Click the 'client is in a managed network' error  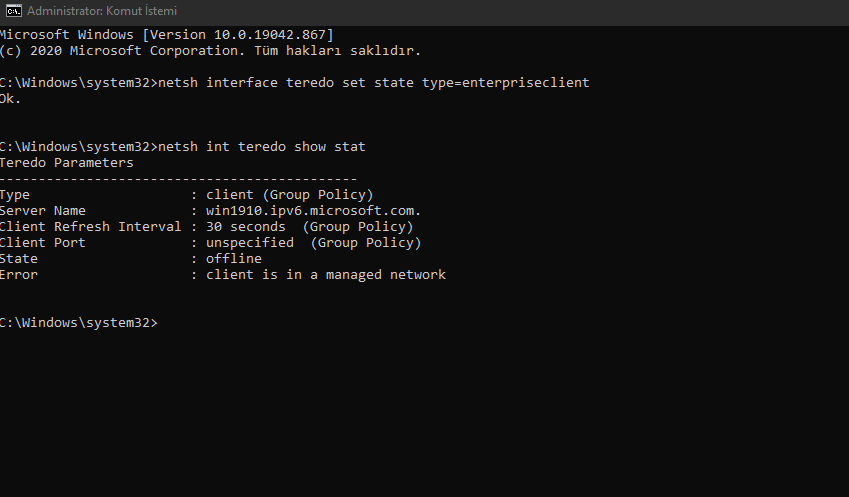pyautogui.click(x=326, y=274)
